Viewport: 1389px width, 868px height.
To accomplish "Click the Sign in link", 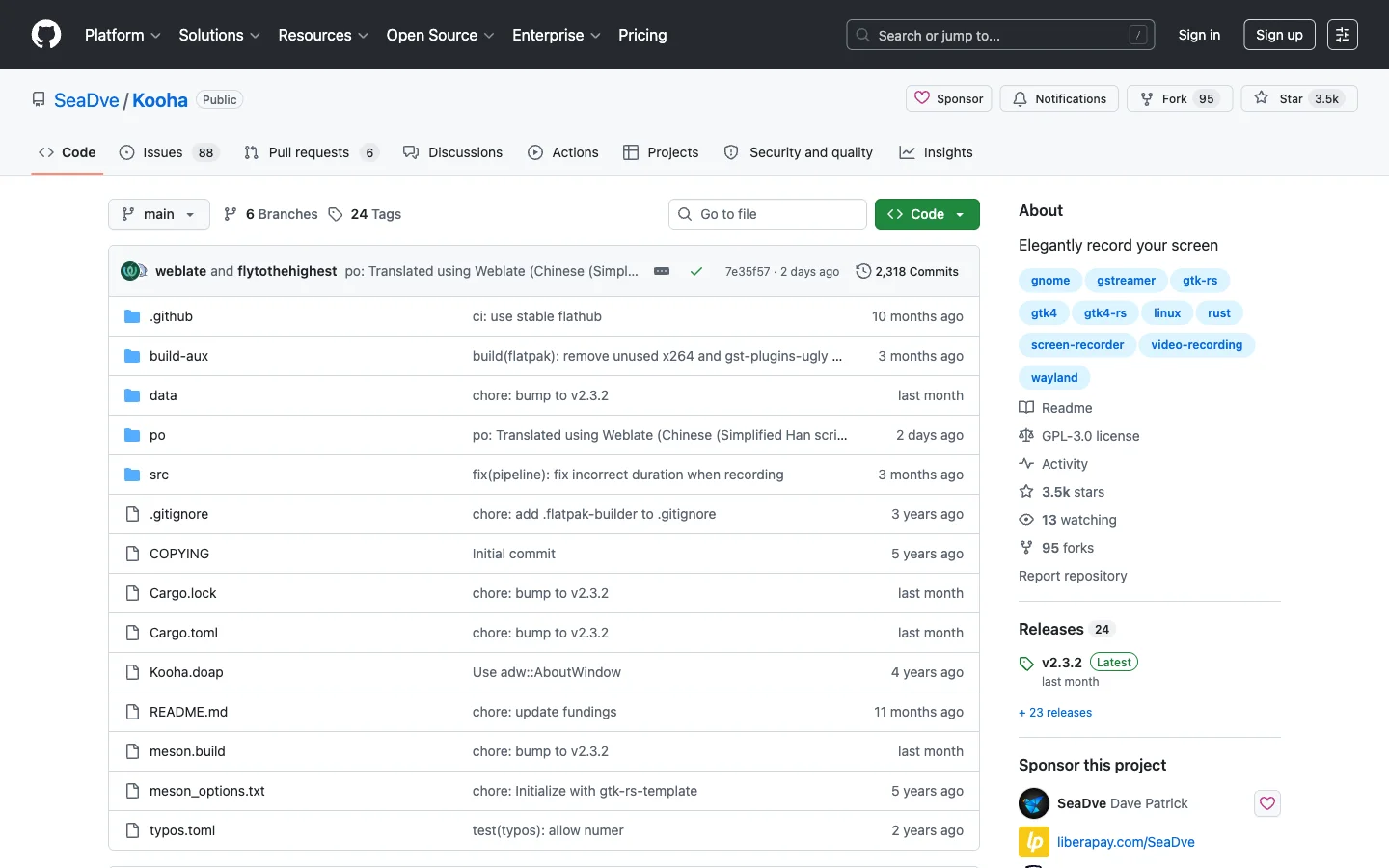I will pos(1199,35).
